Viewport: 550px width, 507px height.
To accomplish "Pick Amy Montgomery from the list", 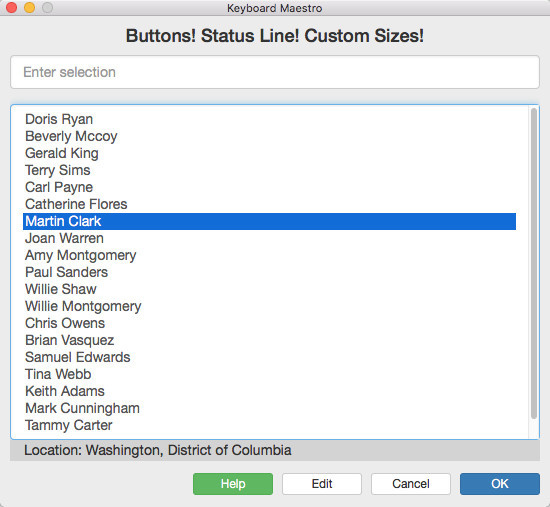I will 269,255.
